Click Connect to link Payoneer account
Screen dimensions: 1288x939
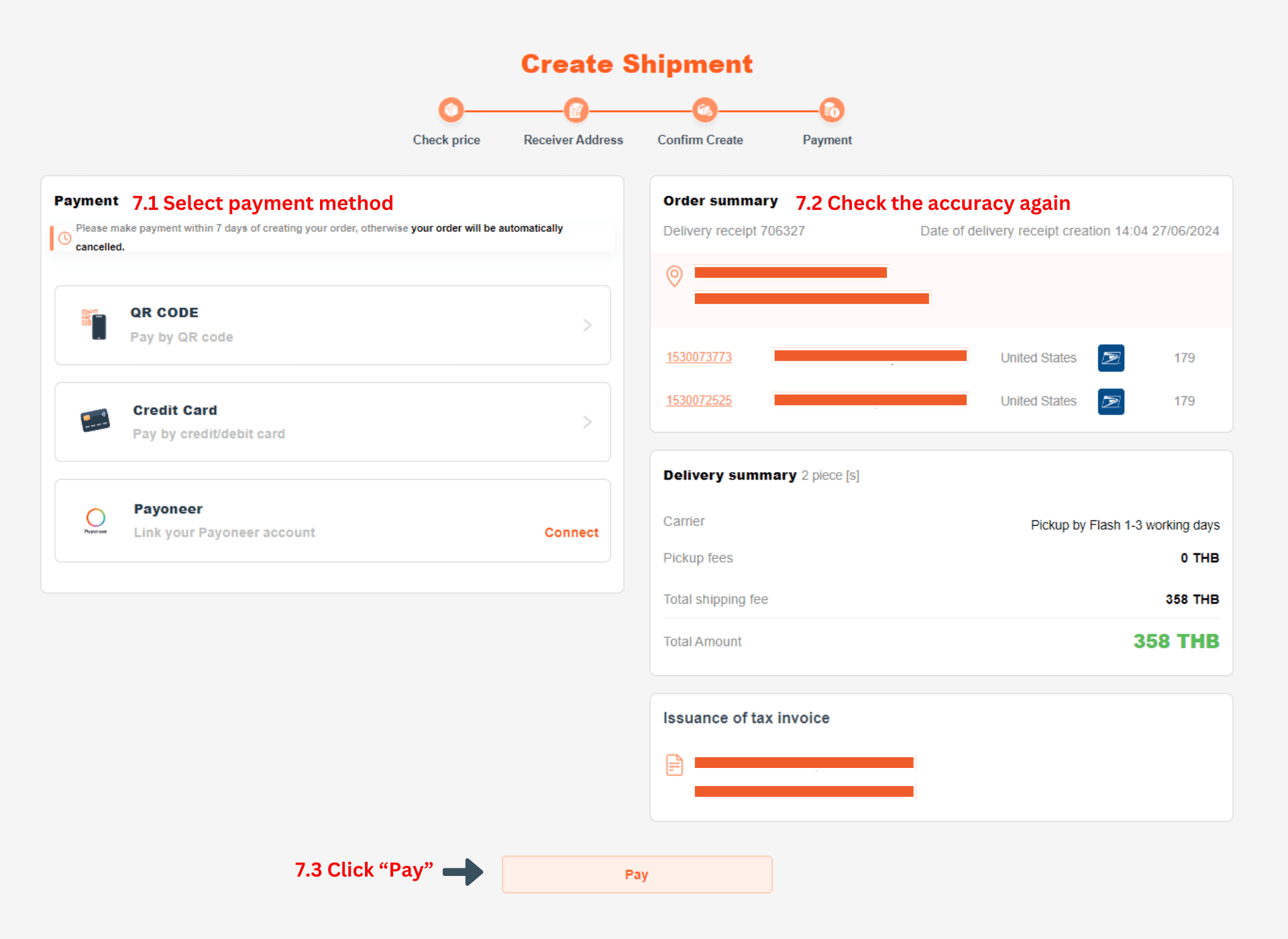[572, 533]
